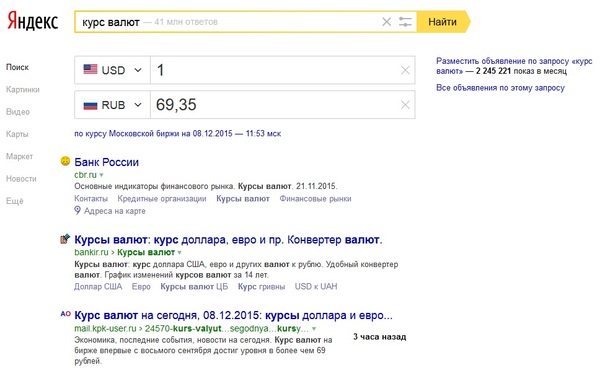Switch to the Картинки tab

click(23, 90)
